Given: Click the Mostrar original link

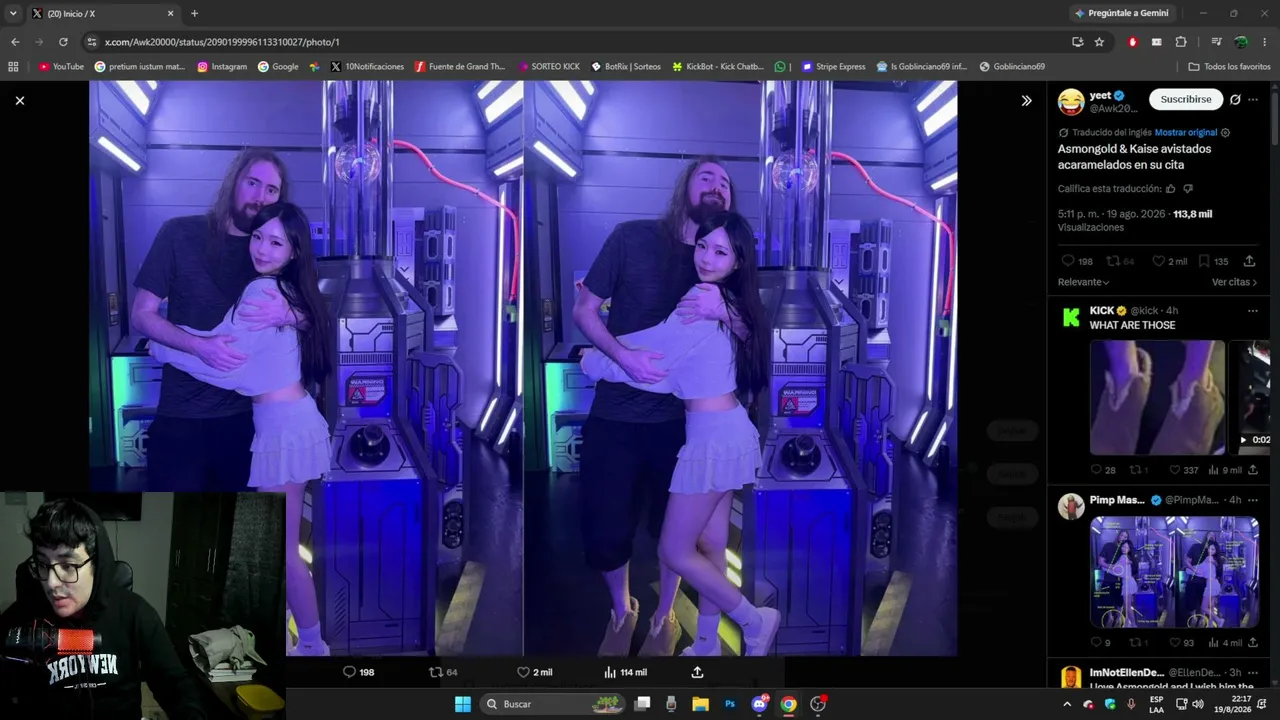Looking at the screenshot, I should click(x=1186, y=132).
